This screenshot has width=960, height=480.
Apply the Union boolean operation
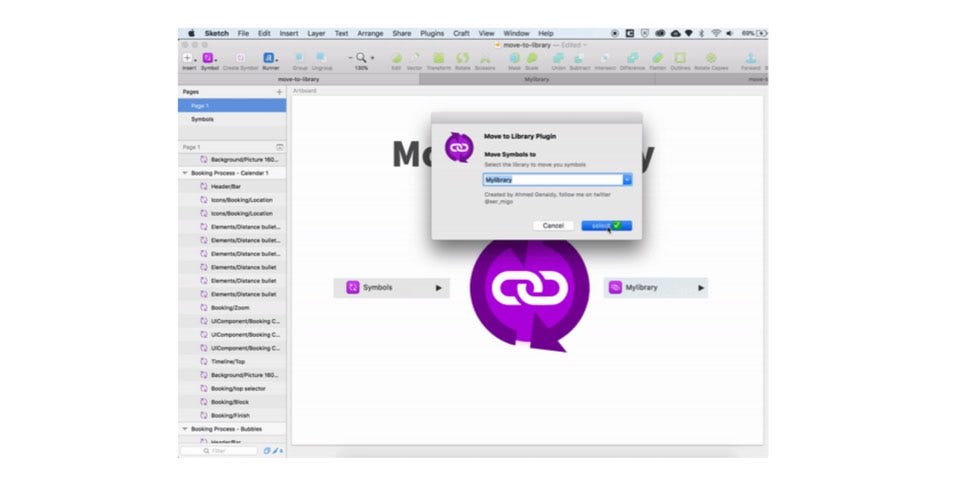558,58
